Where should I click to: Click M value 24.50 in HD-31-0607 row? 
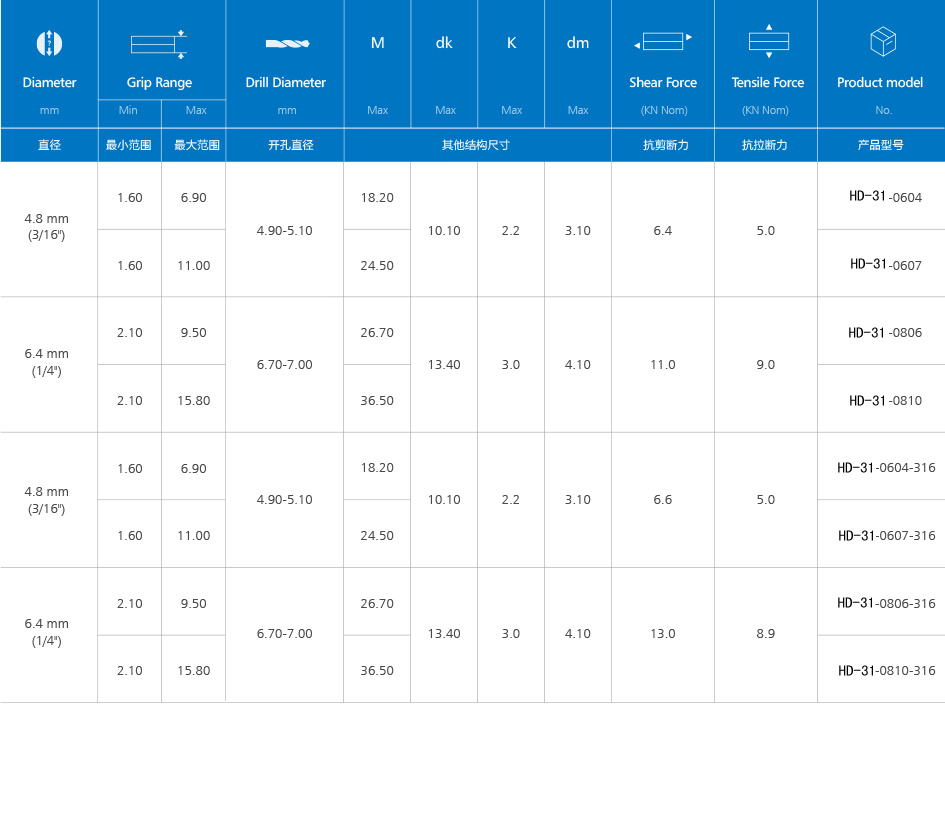[377, 266]
